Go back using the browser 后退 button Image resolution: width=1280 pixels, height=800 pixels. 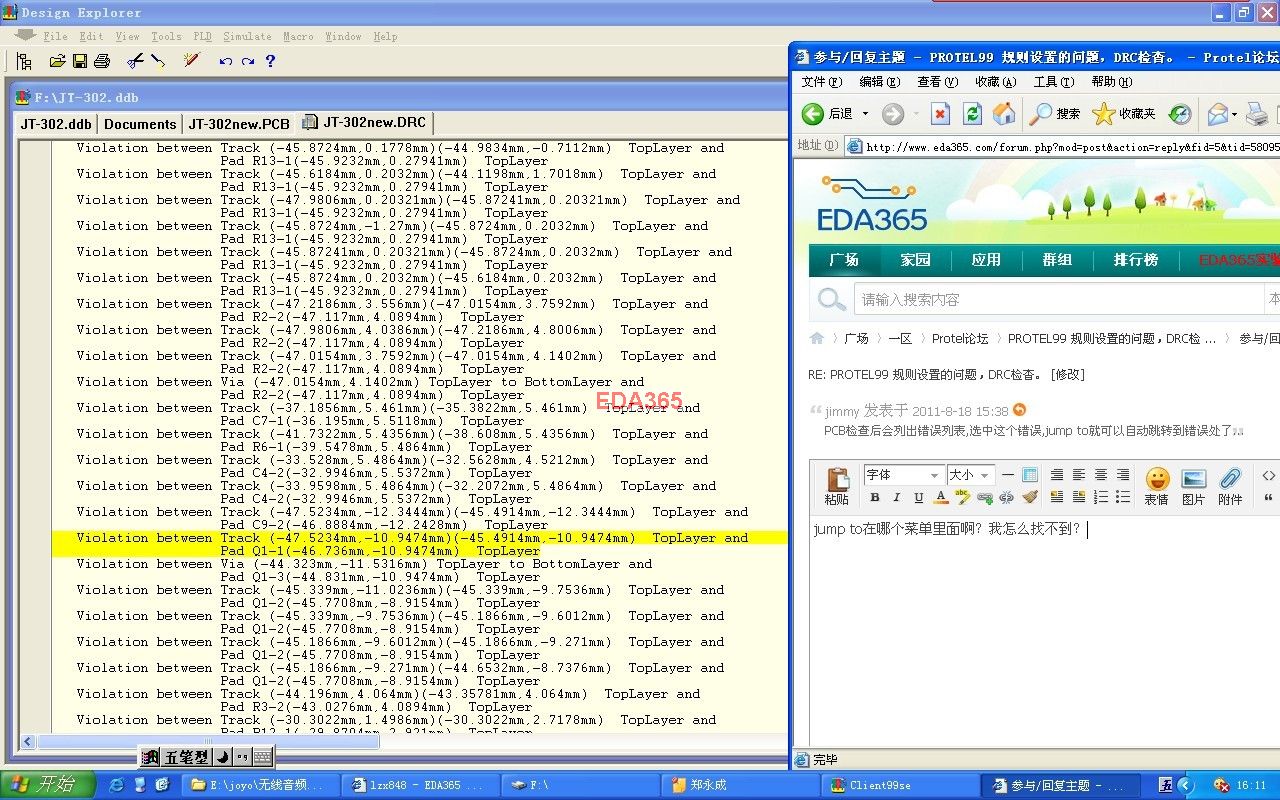pos(828,114)
